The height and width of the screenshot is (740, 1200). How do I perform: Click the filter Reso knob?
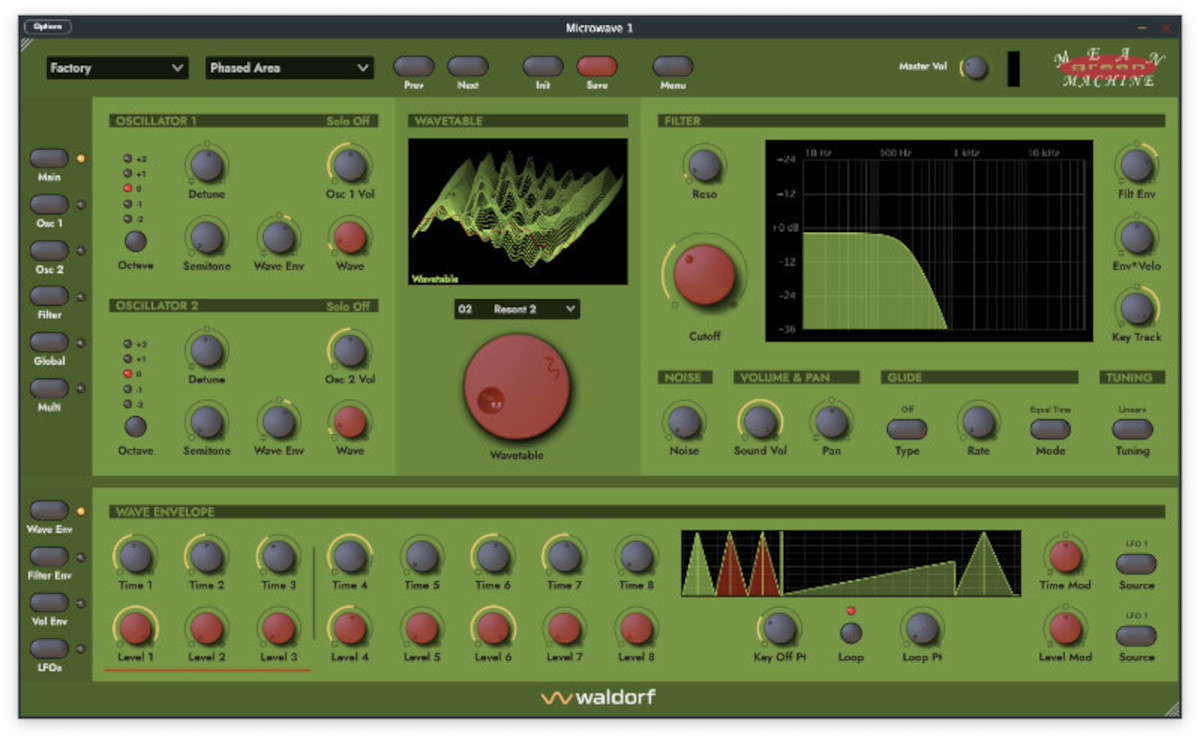click(x=704, y=165)
